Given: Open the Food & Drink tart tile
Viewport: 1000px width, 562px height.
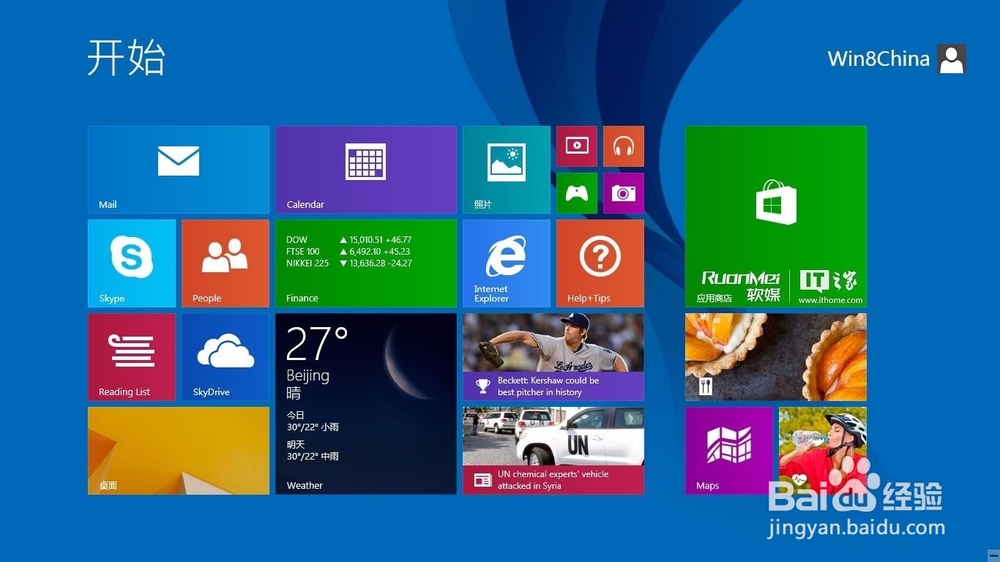Looking at the screenshot, I should point(776,357).
